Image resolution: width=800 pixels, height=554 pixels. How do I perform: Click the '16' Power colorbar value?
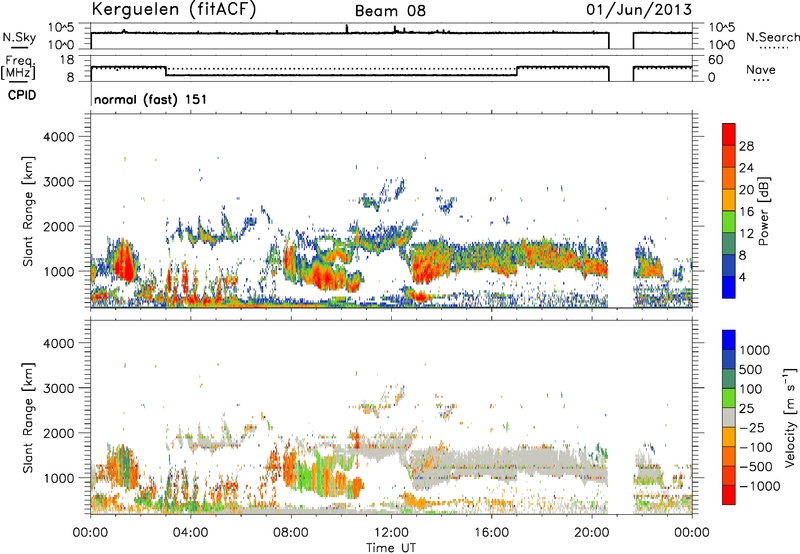point(746,212)
